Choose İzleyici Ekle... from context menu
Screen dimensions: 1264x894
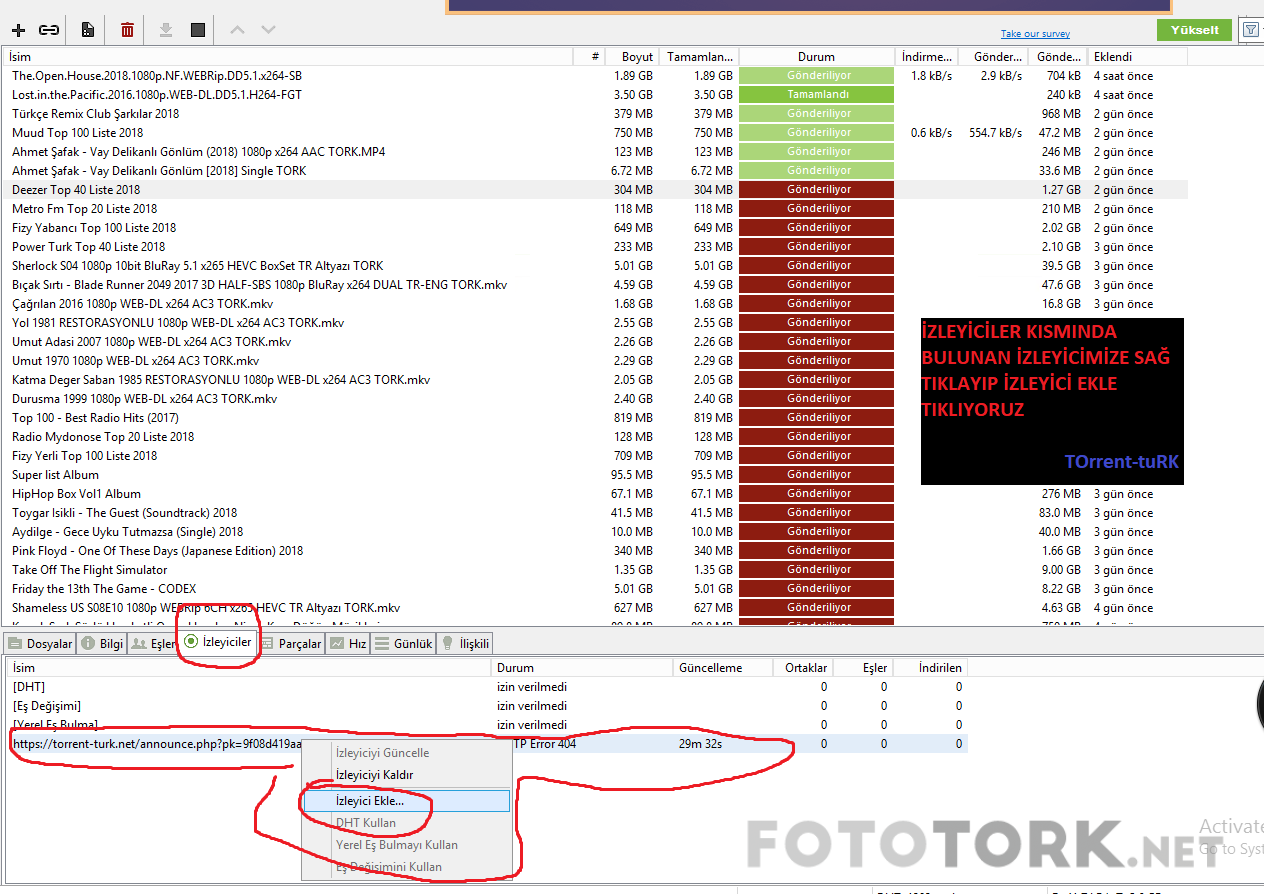click(x=370, y=801)
